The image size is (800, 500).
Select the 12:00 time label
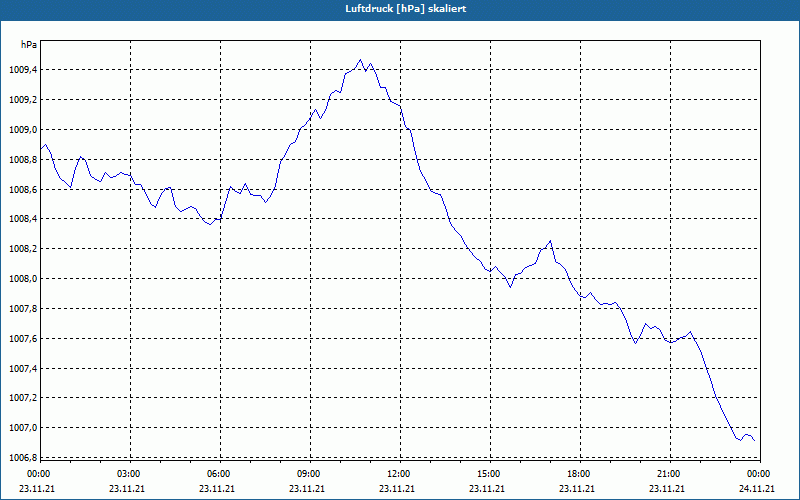coord(399,474)
